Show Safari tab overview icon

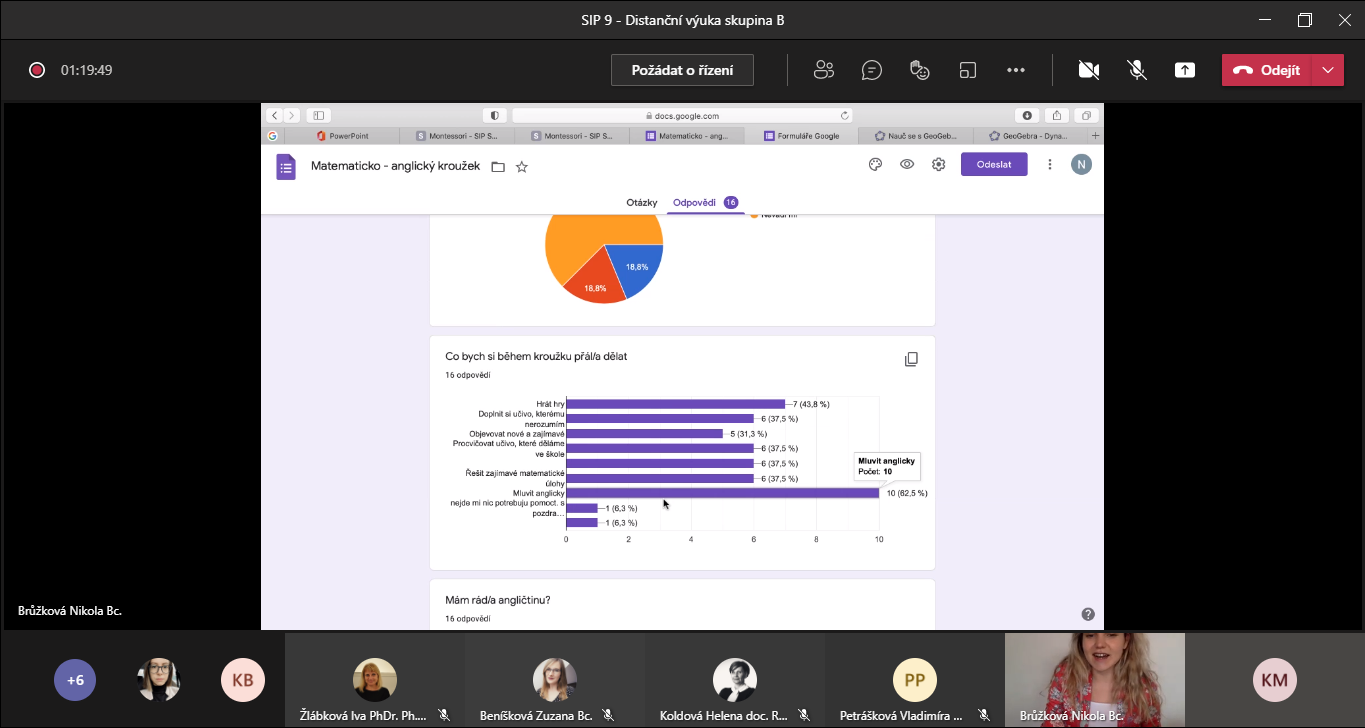(1085, 115)
